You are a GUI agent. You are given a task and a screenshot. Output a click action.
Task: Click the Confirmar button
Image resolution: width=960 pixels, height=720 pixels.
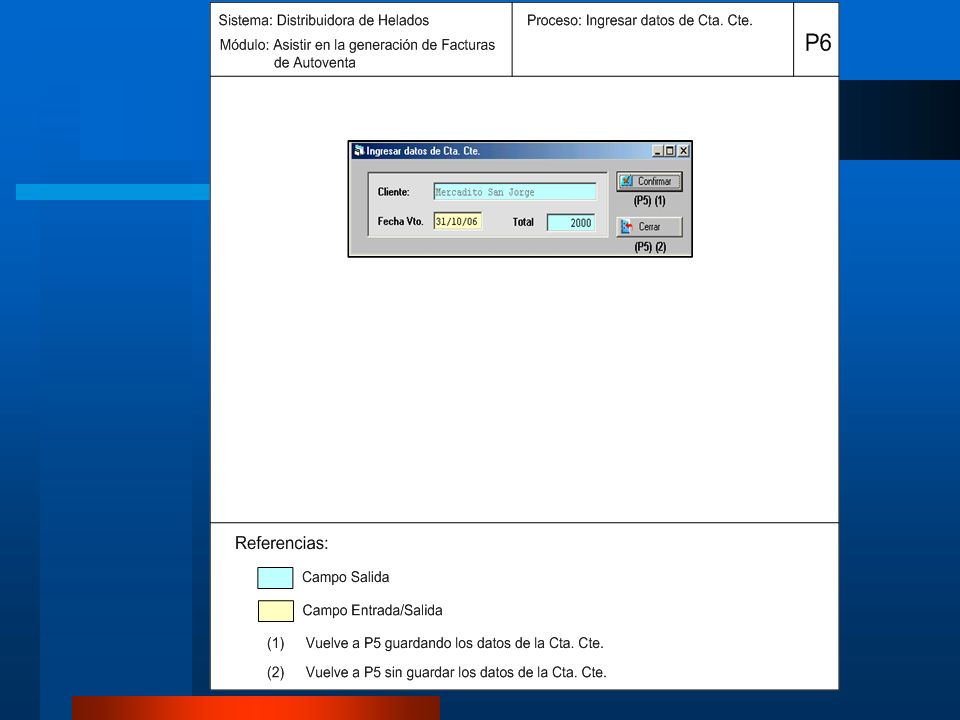point(649,181)
